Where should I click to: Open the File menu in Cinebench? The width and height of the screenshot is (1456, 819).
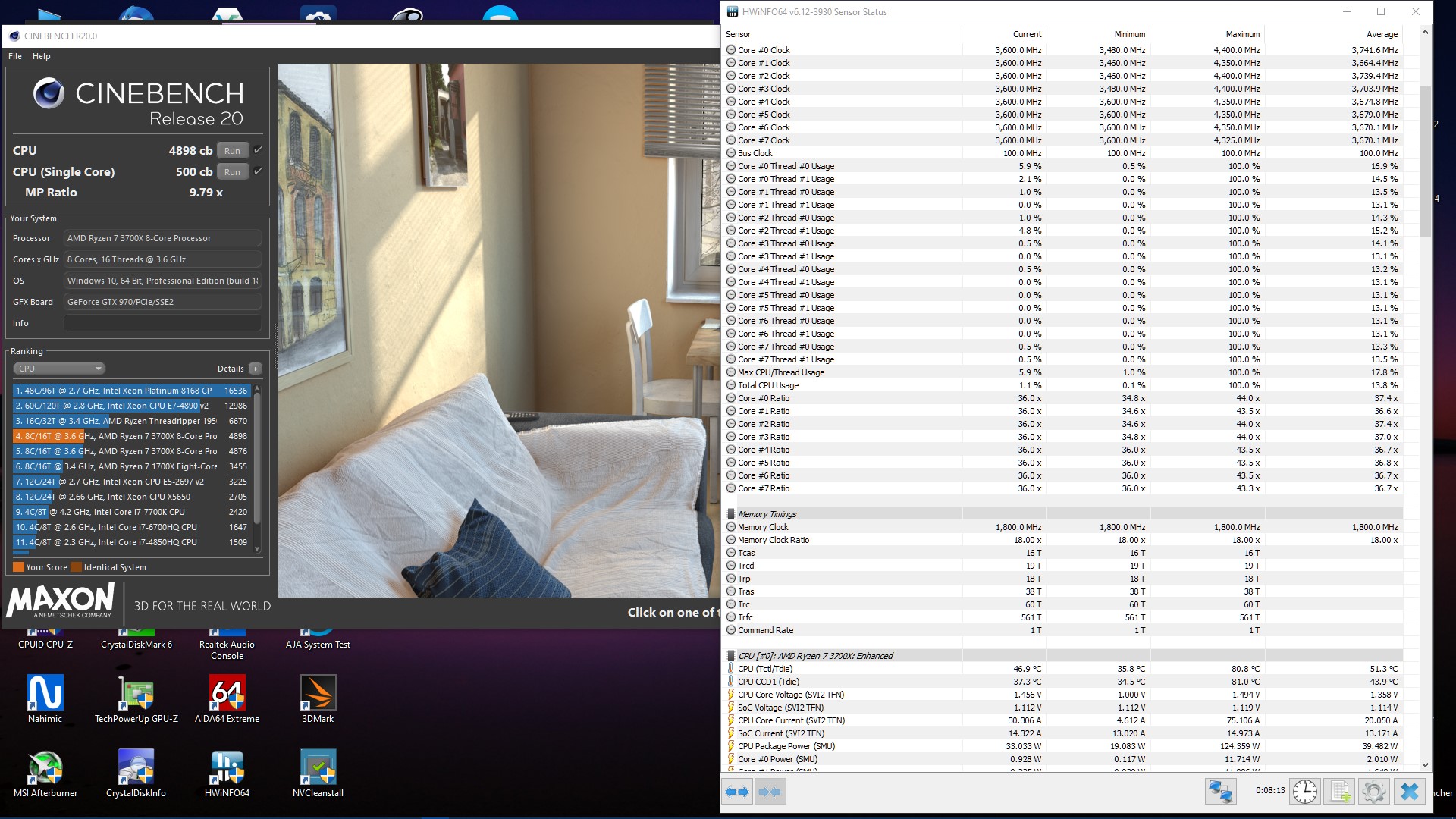(x=15, y=56)
